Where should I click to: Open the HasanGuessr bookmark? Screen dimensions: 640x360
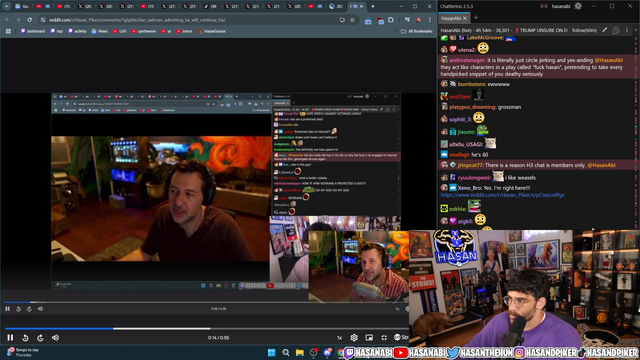click(x=212, y=31)
